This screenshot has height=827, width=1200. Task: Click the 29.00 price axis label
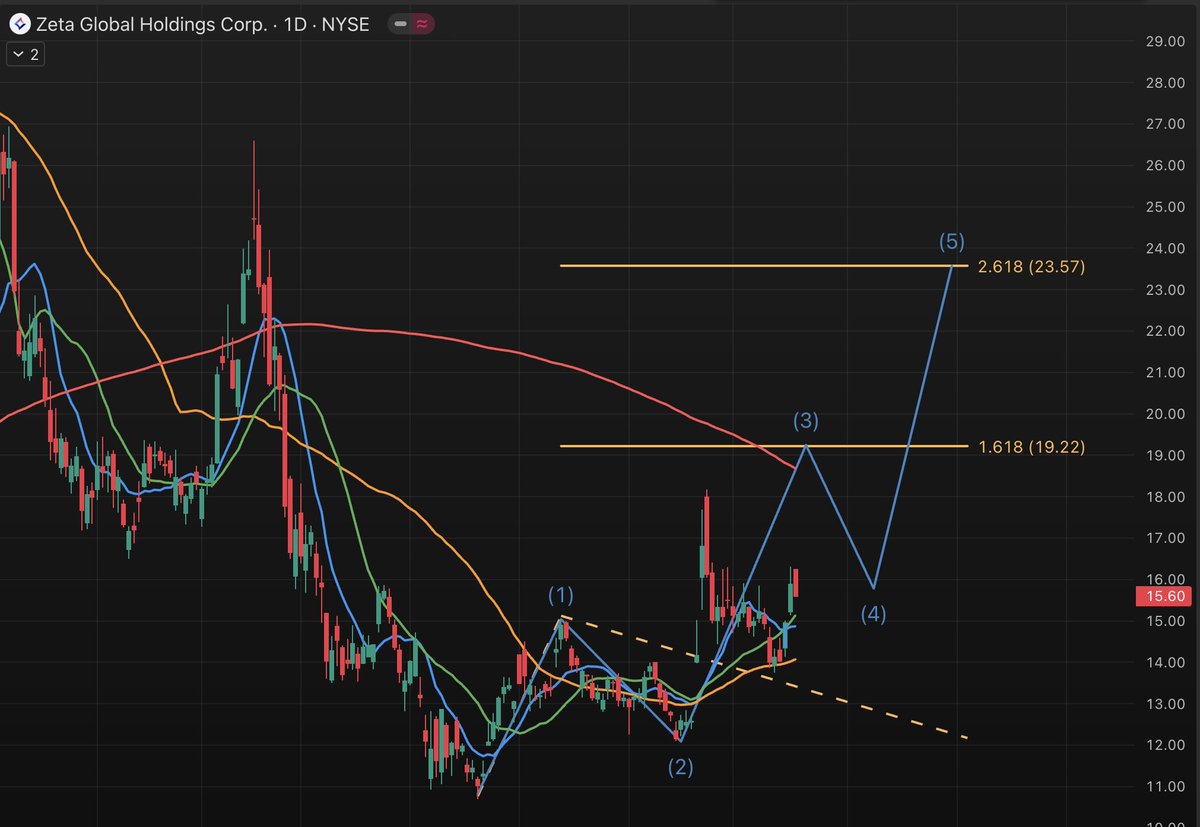point(1163,41)
